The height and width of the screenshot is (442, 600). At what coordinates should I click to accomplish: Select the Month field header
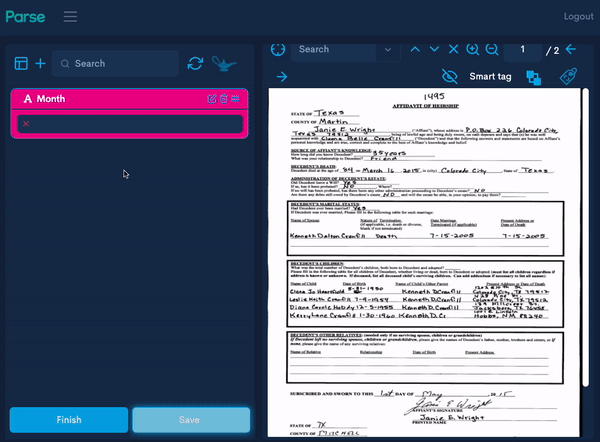130,99
